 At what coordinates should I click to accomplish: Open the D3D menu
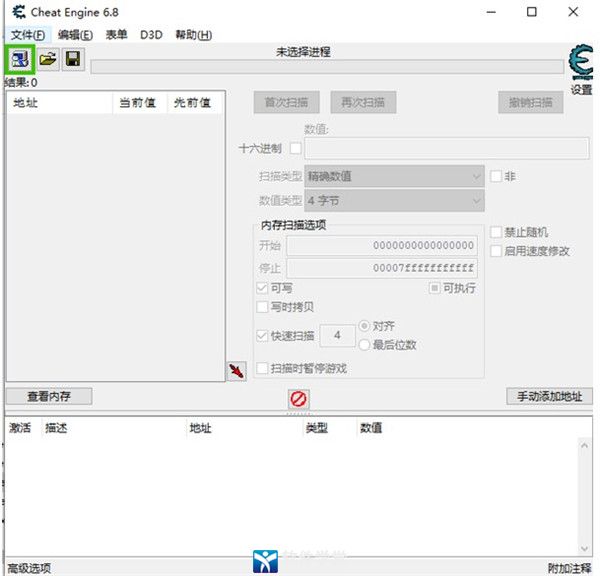151,35
